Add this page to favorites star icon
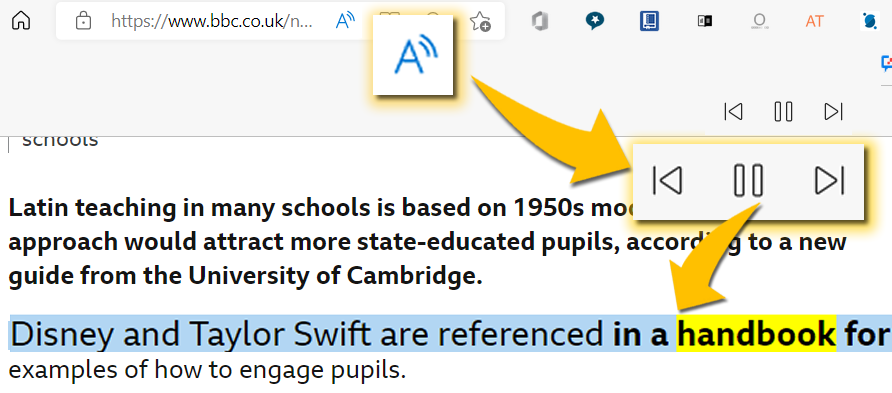Screen dimensions: 892x393 480,22
